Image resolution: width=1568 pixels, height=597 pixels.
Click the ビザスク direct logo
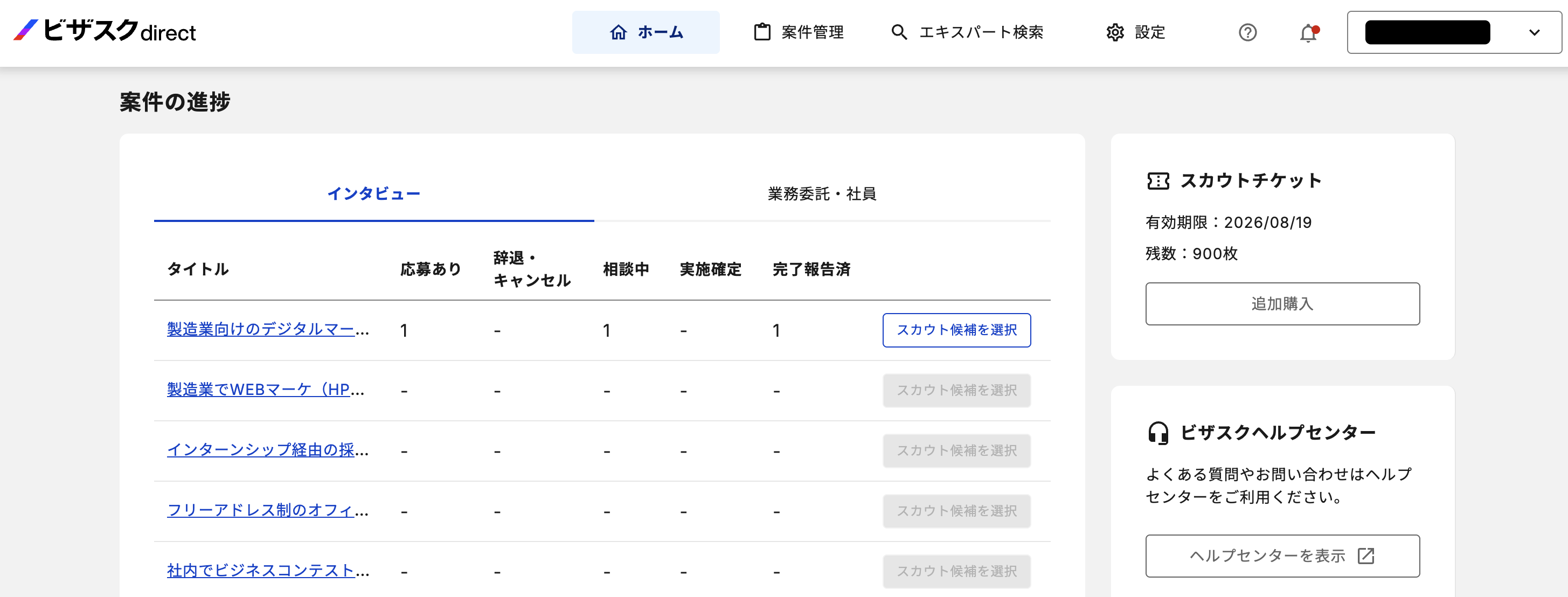(105, 30)
